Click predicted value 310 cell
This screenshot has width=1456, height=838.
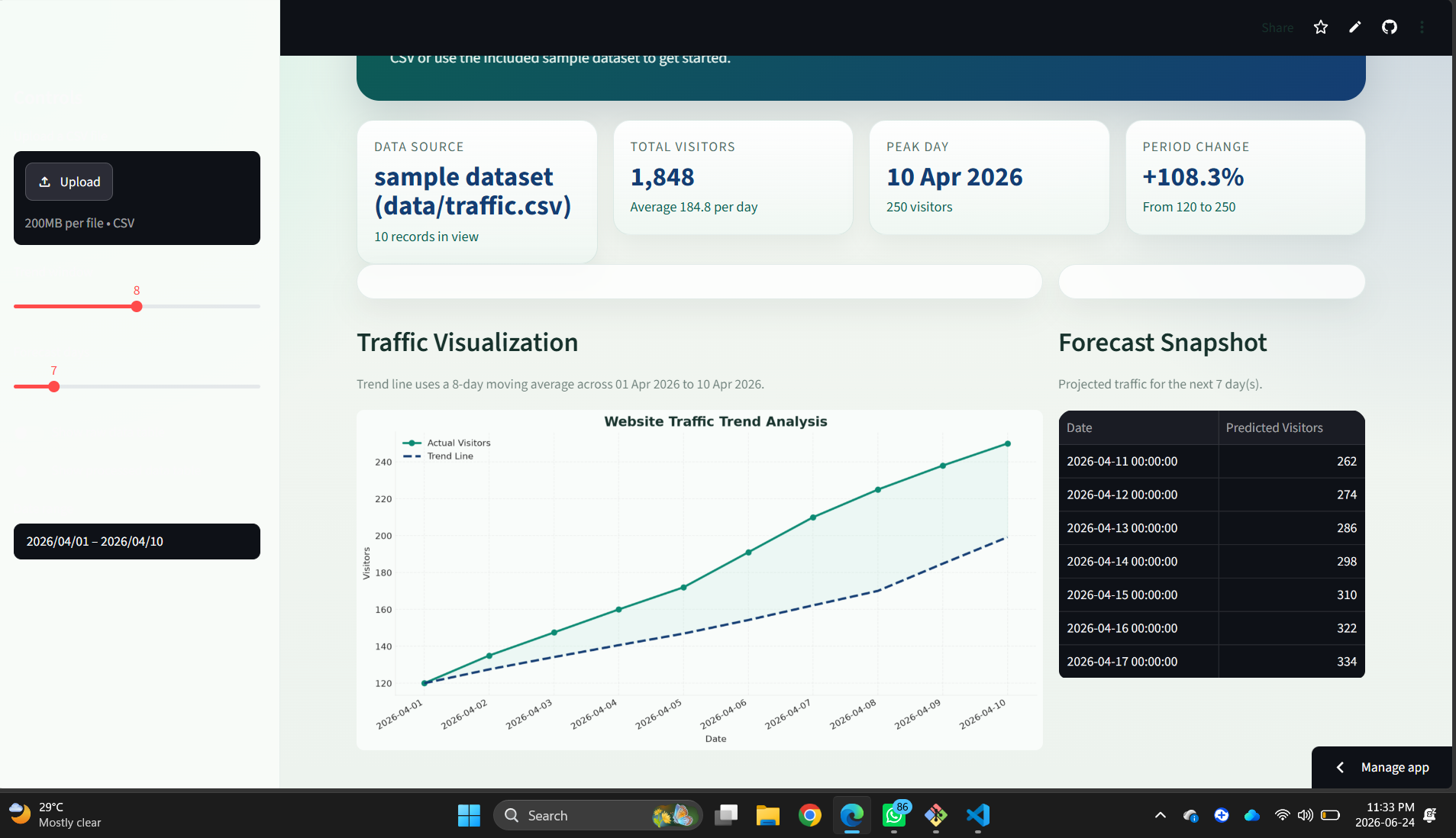coord(1291,595)
